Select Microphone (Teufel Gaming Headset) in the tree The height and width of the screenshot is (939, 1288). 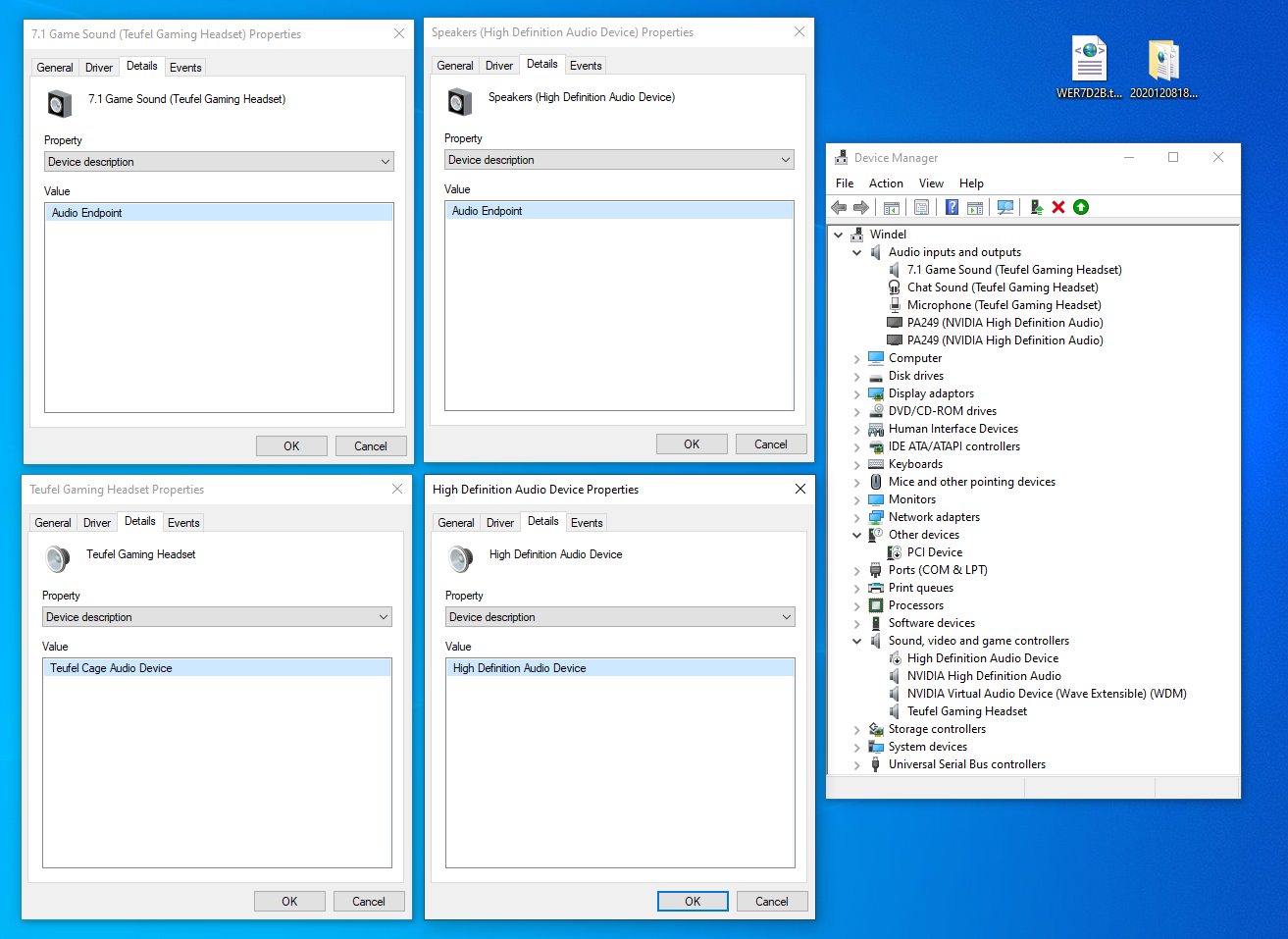(x=1004, y=305)
